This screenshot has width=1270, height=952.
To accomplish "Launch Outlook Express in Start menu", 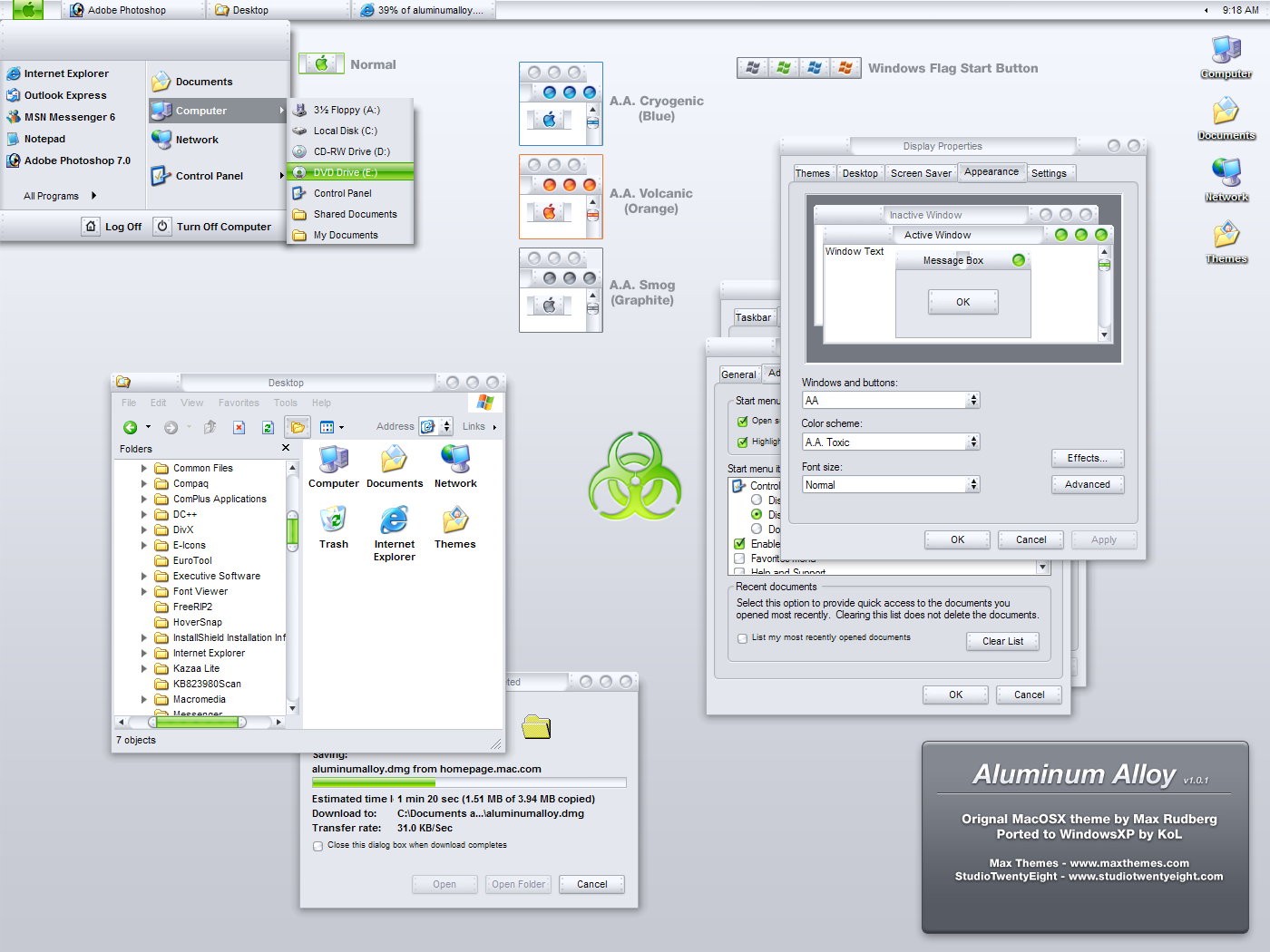I will pos(56,95).
